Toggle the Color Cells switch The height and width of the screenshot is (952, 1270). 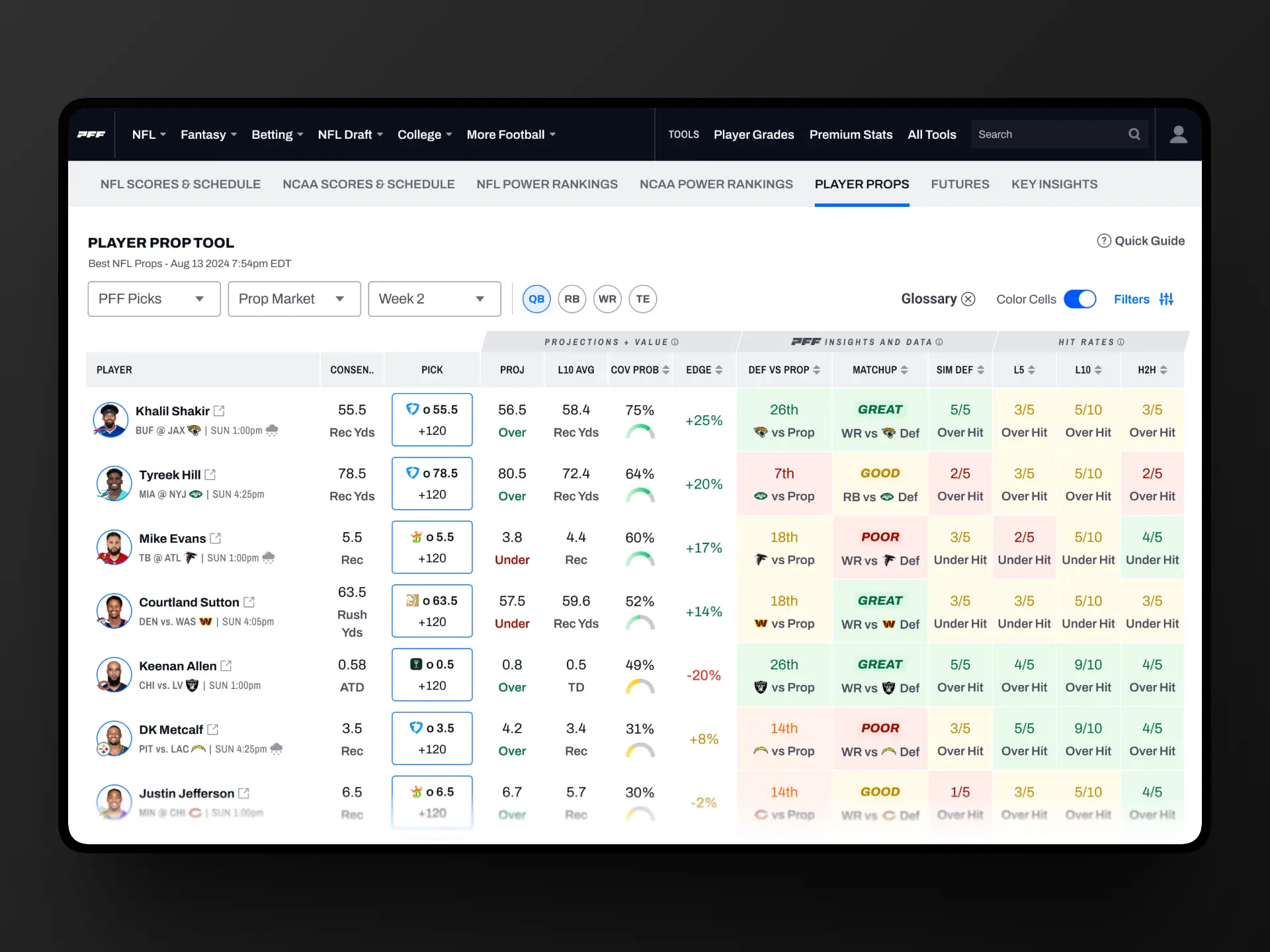[1079, 299]
